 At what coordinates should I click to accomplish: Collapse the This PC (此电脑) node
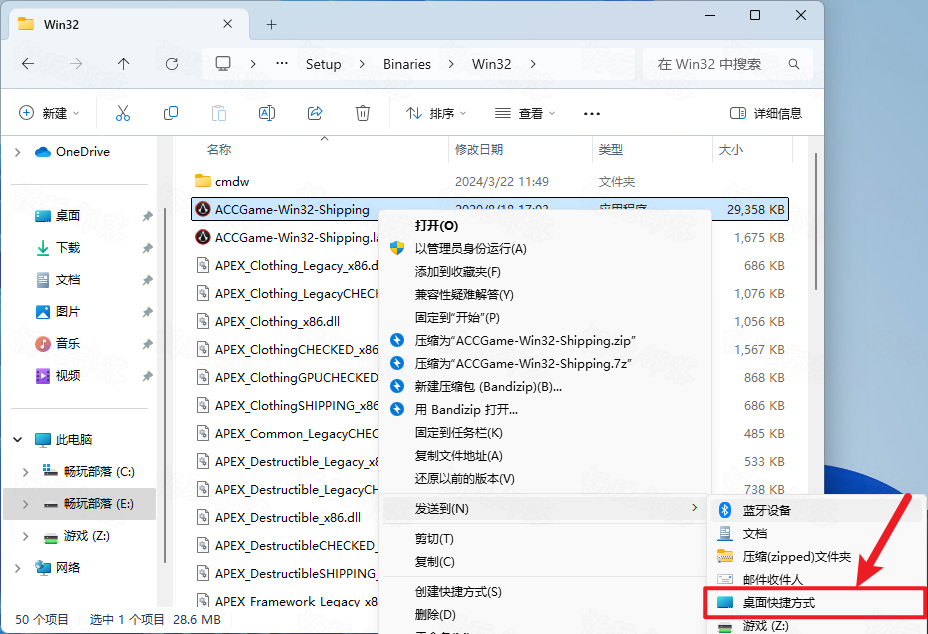pos(18,440)
